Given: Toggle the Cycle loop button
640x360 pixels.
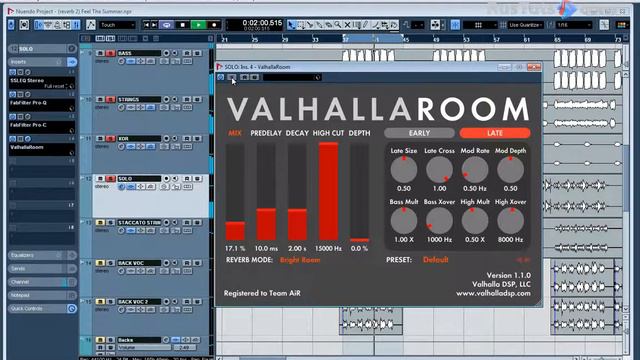Looking at the screenshot, I should click(166, 25).
